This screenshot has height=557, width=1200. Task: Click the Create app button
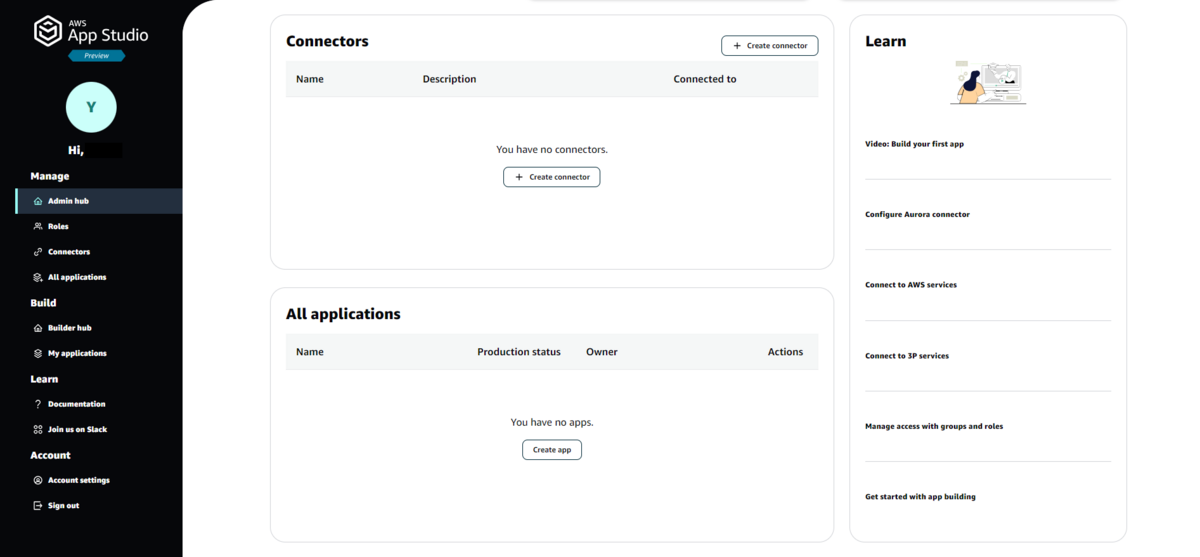pos(552,450)
